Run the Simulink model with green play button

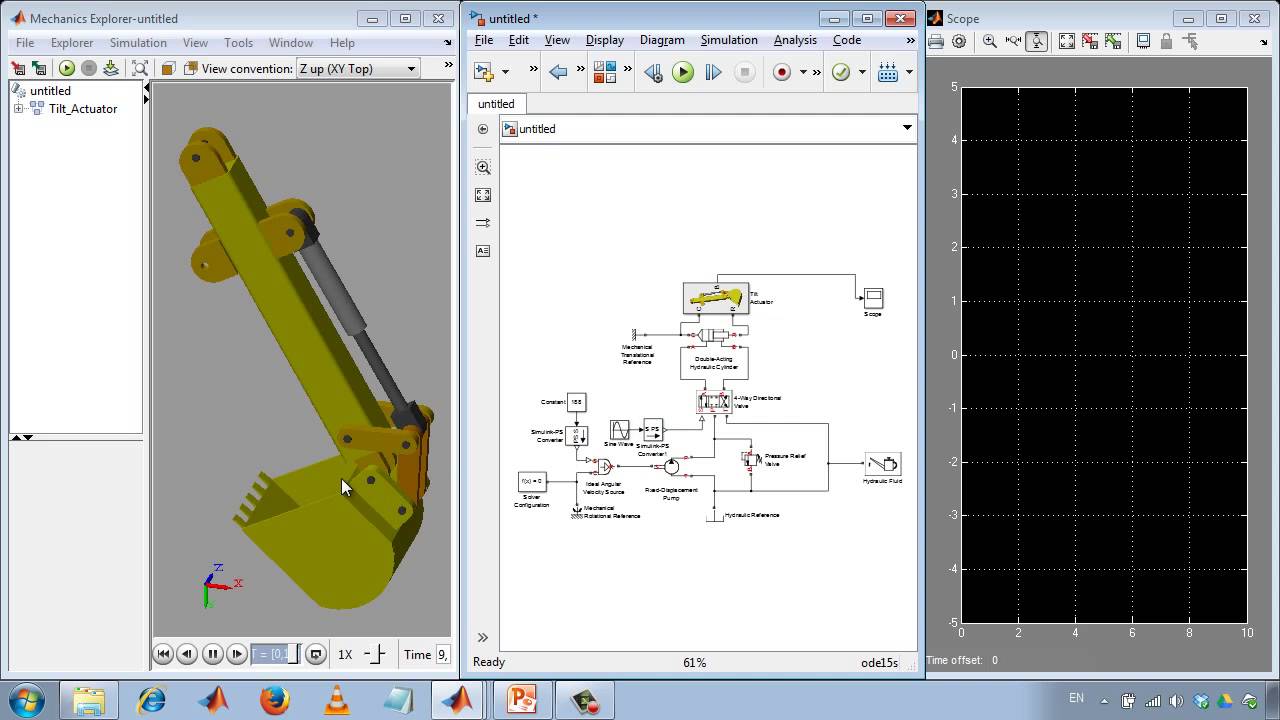pyautogui.click(x=683, y=72)
